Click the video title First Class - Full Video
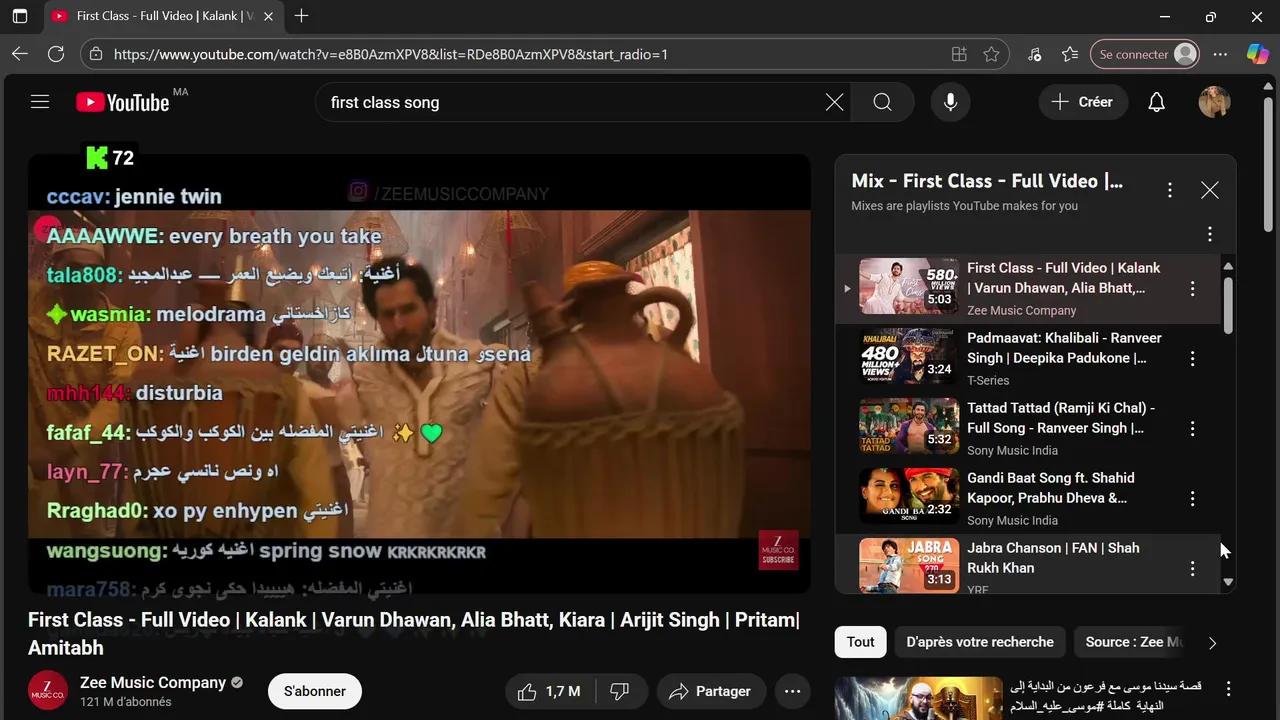Image resolution: width=1280 pixels, height=720 pixels. [x=414, y=634]
